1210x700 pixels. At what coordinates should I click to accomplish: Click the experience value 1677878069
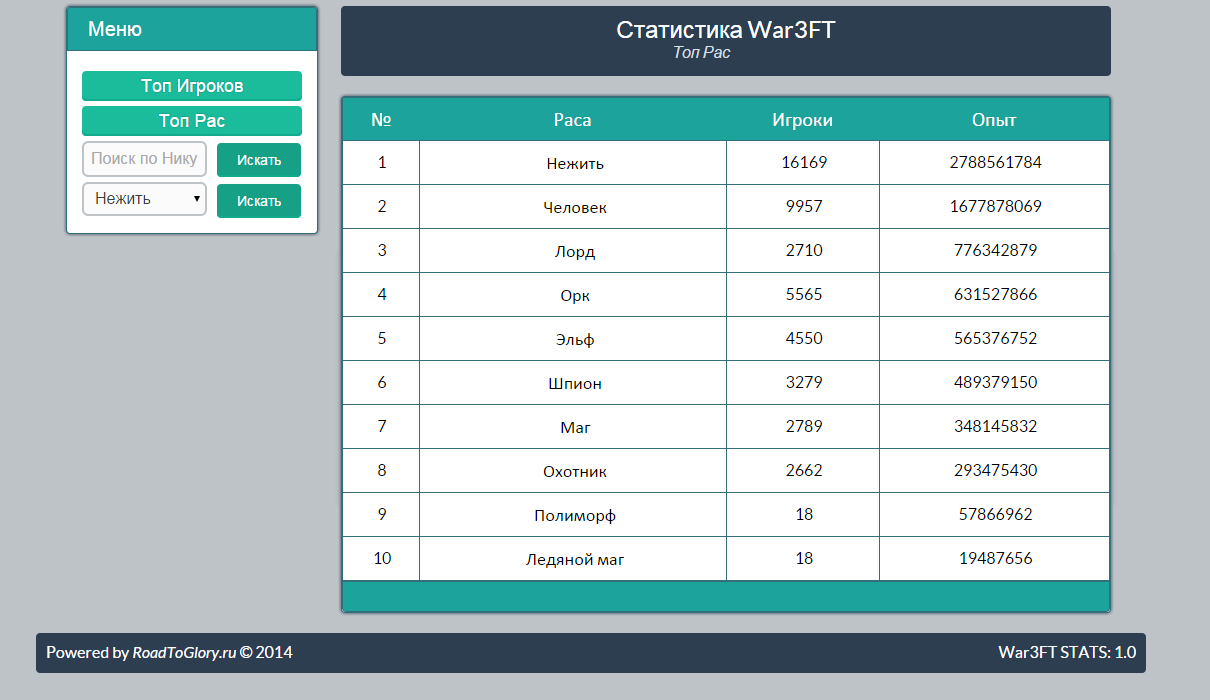pos(995,206)
